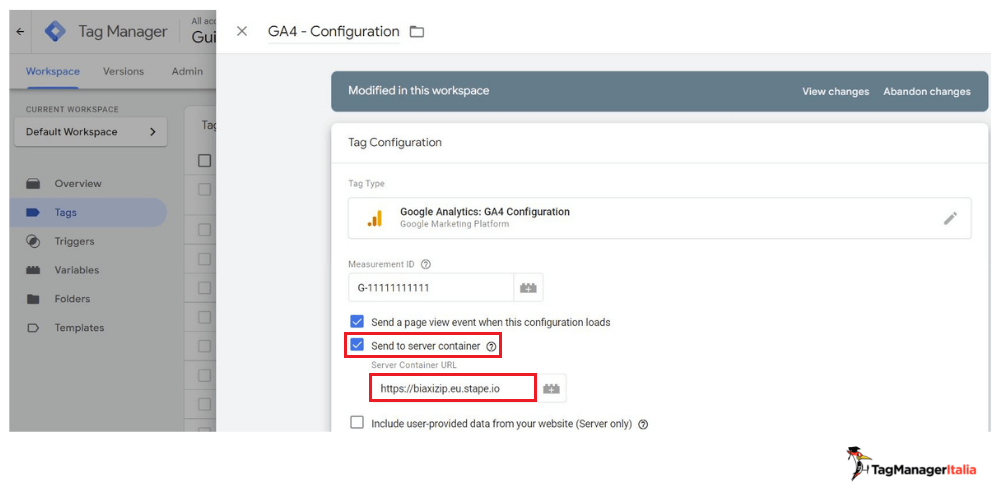Click the Triggers circle icon
Image resolution: width=1000 pixels, height=500 pixels.
coord(33,241)
